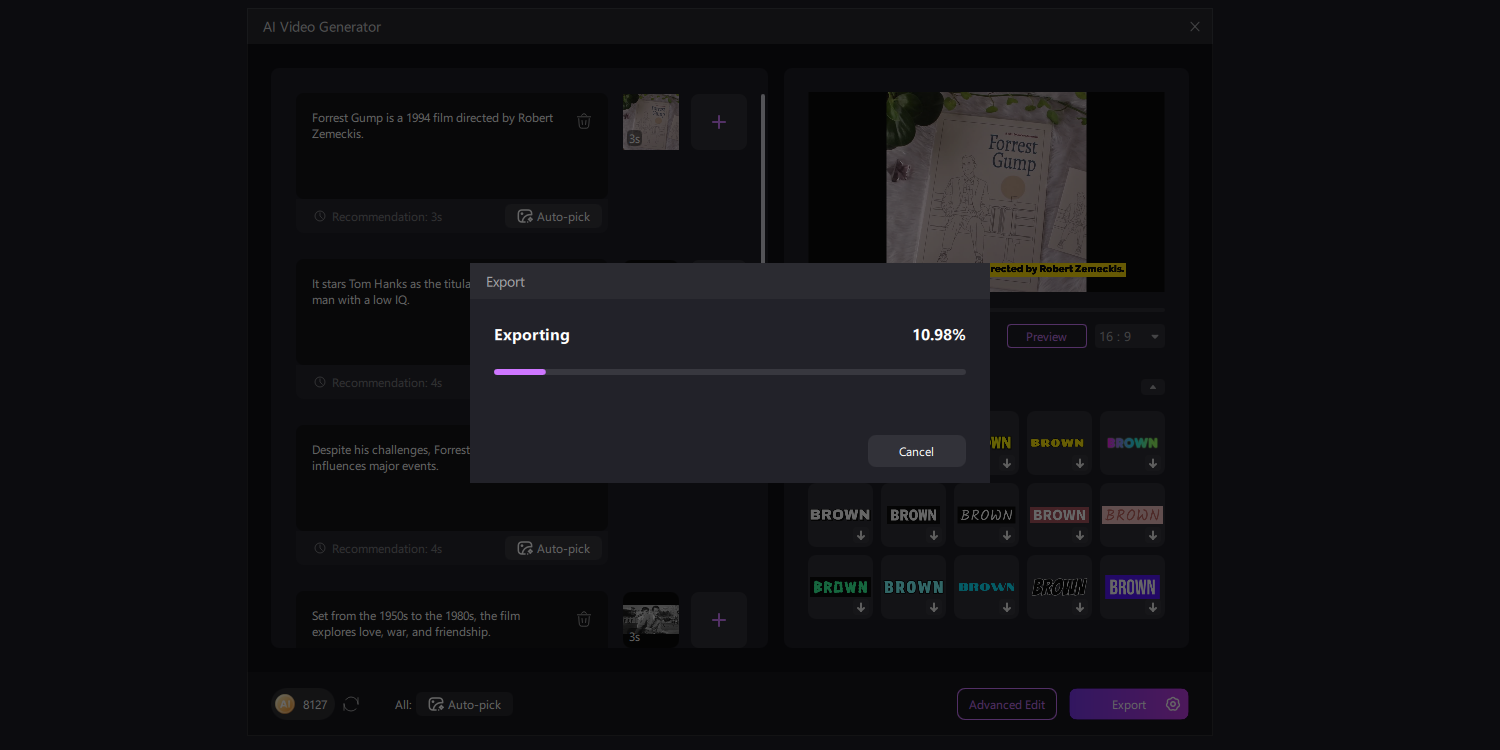
Task: Click the 10.98% export percentage text
Action: tap(938, 335)
